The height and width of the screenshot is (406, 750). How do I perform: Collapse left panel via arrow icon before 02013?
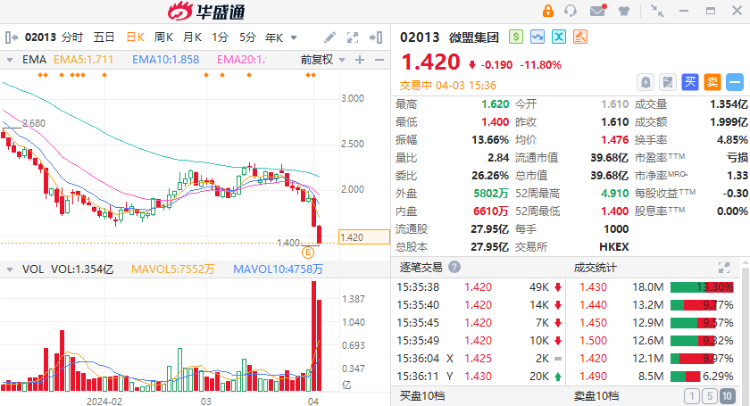click(11, 37)
